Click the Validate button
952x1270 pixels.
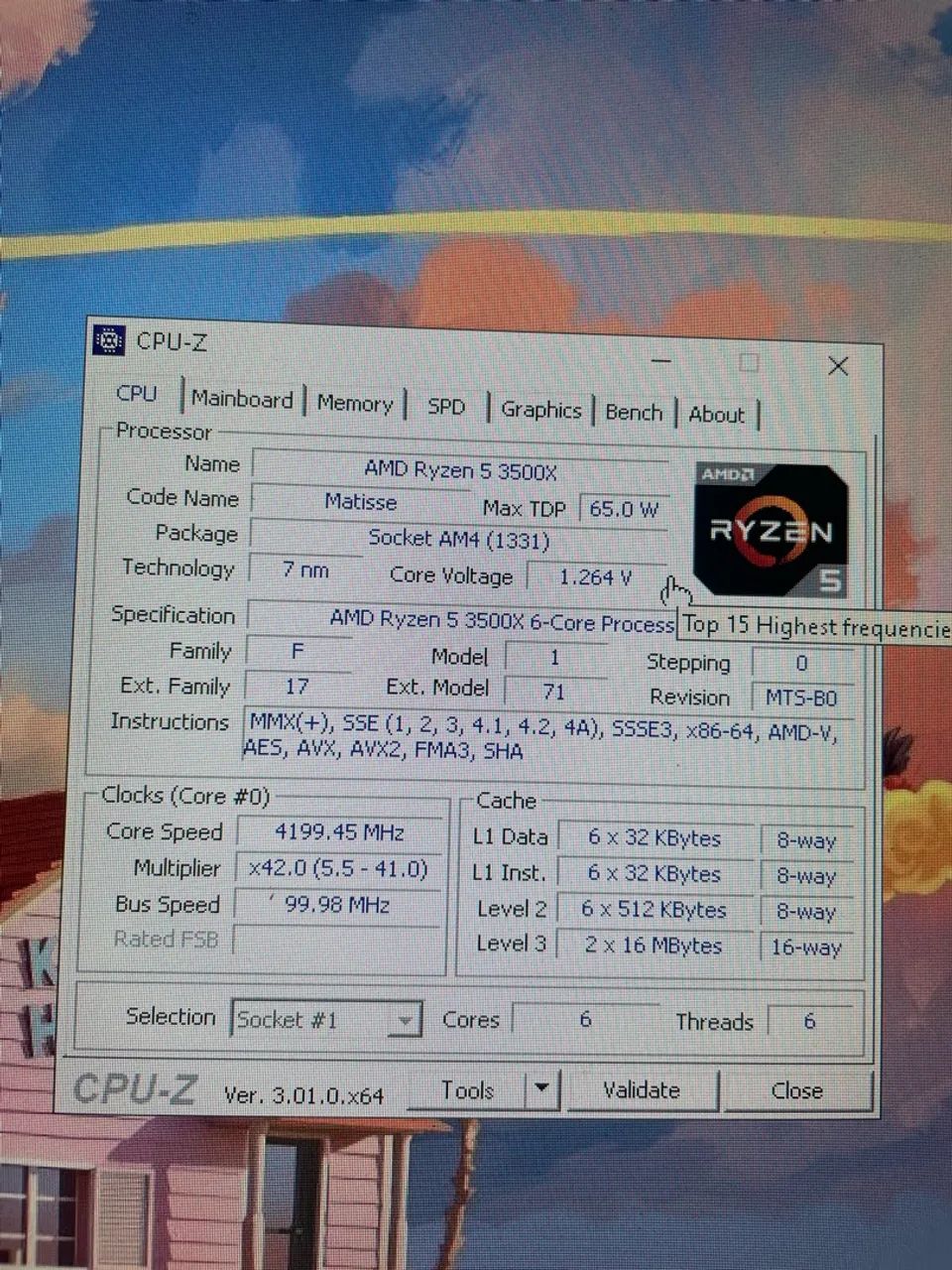[x=642, y=1090]
